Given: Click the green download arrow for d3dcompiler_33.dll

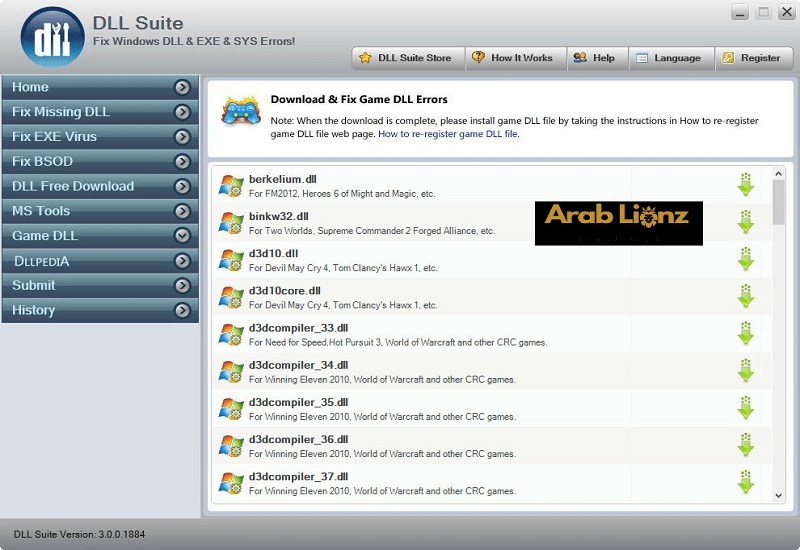Looking at the screenshot, I should point(745,333).
